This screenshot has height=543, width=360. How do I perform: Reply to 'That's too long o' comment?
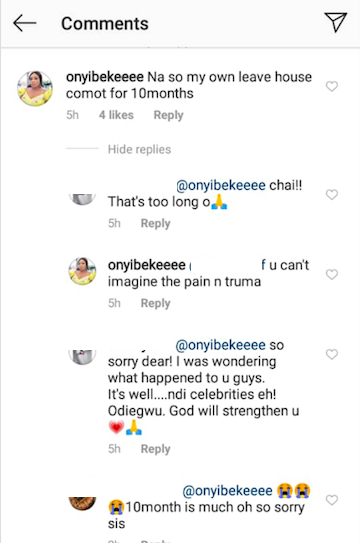tap(155, 223)
